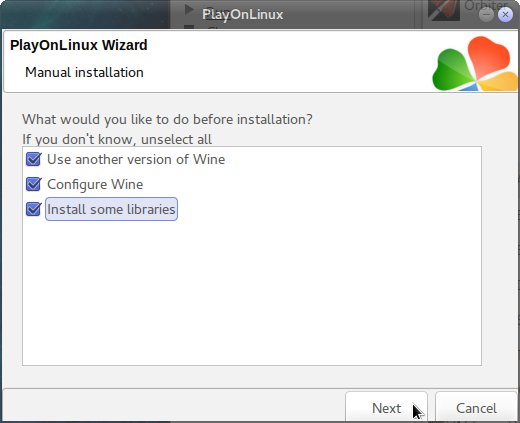Minimize the PlayOnLinux wizard window

[486, 15]
